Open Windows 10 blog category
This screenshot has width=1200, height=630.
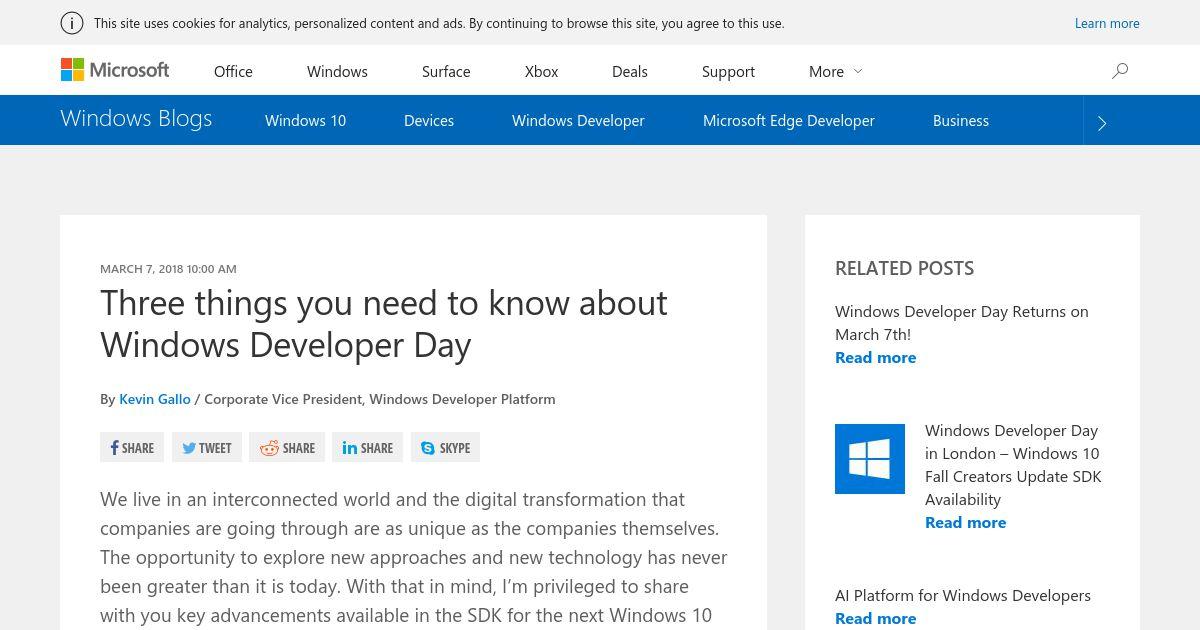pos(305,120)
